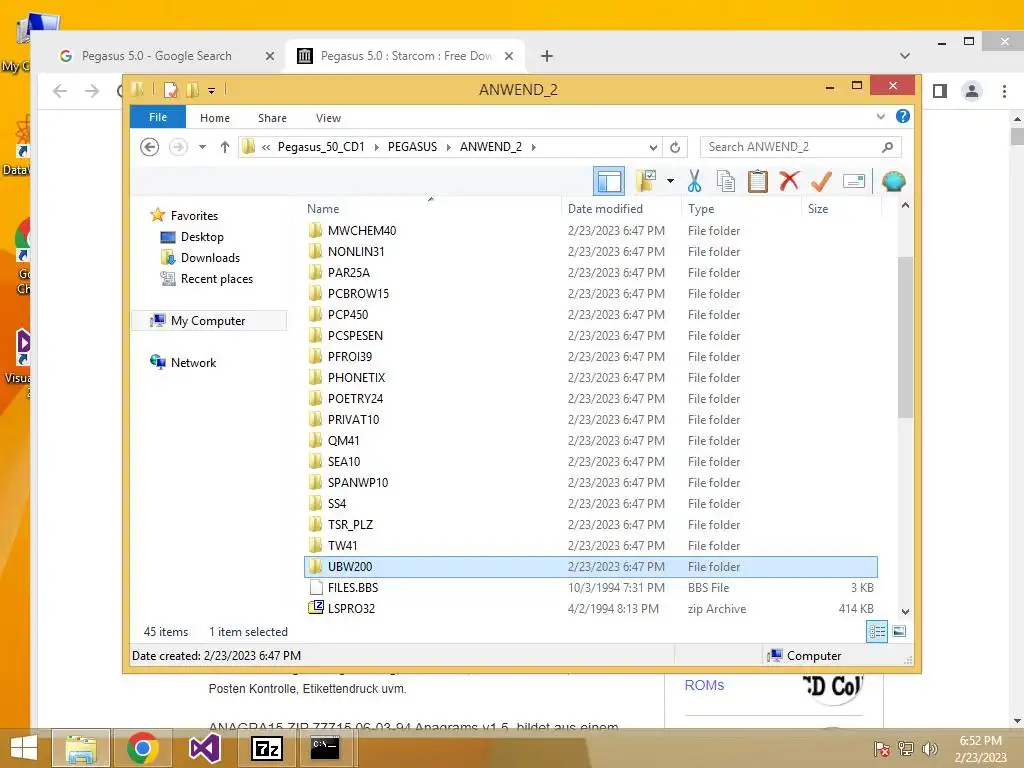Select Network in the navigation pane
The image size is (1024, 768).
[193, 362]
